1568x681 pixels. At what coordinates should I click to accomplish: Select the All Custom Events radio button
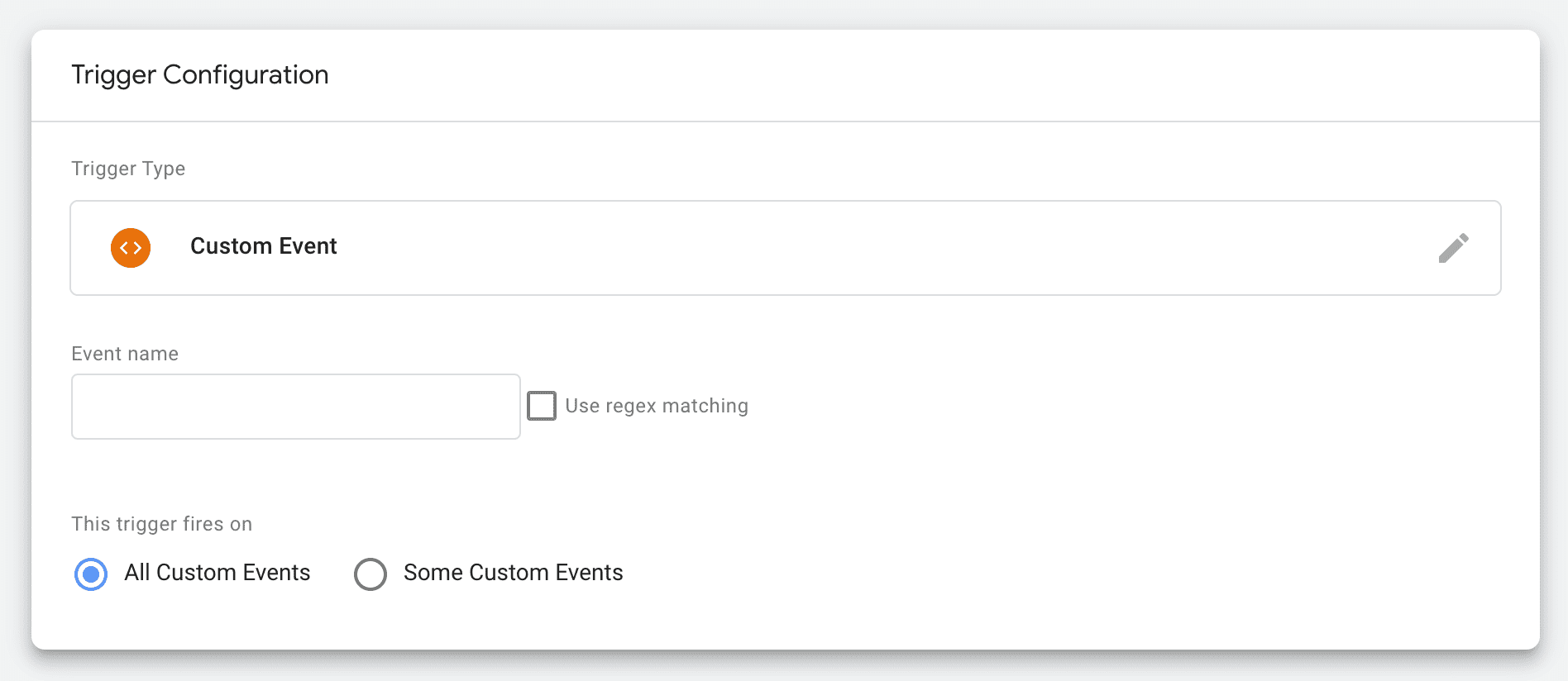point(91,574)
